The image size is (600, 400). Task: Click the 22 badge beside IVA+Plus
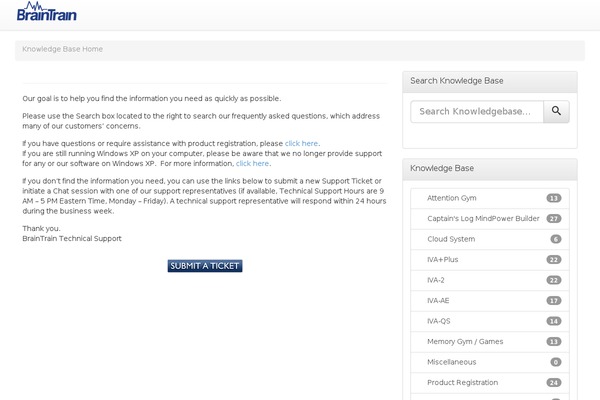point(554,260)
